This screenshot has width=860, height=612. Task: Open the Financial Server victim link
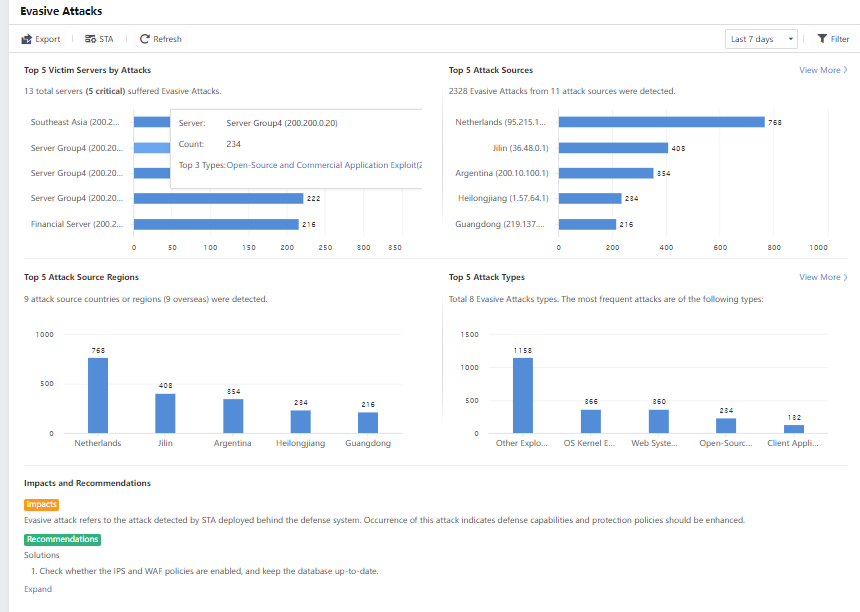tap(75, 224)
